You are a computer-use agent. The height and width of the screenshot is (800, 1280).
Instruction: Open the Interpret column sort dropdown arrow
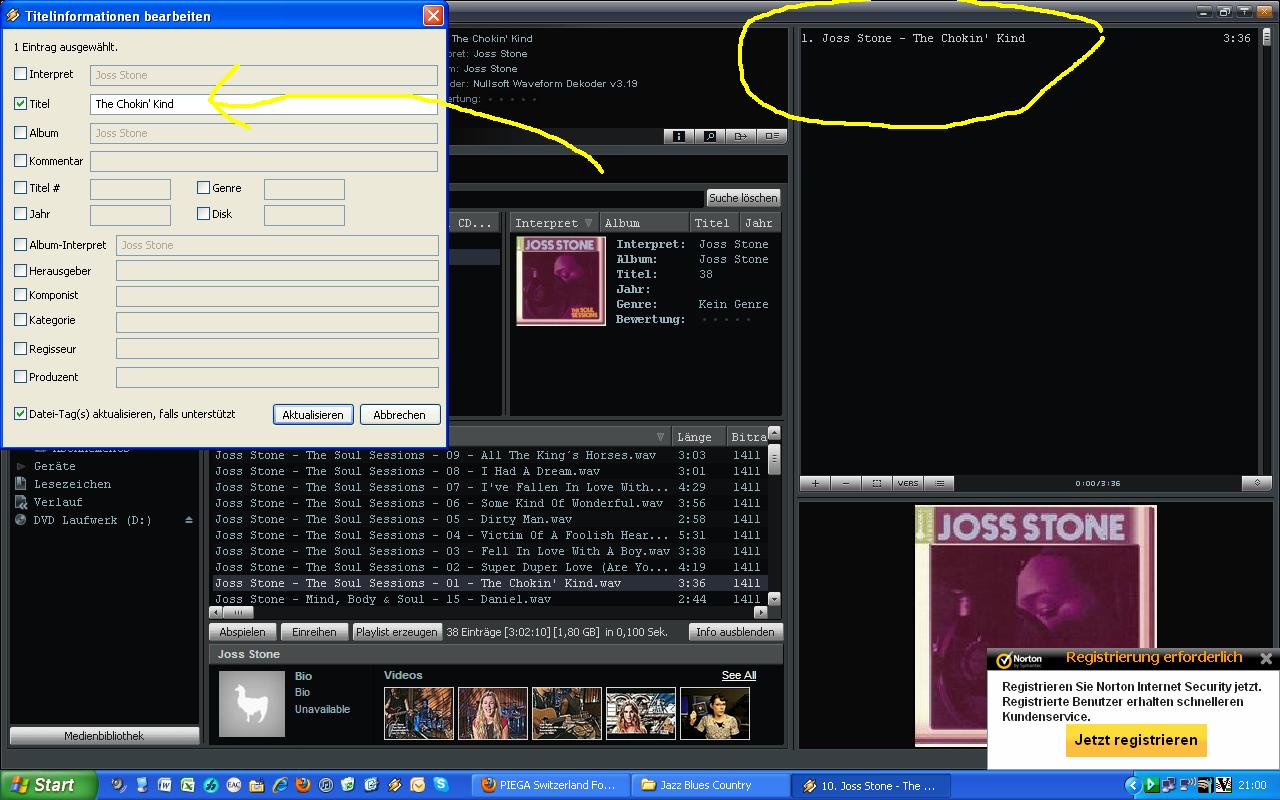[x=588, y=223]
